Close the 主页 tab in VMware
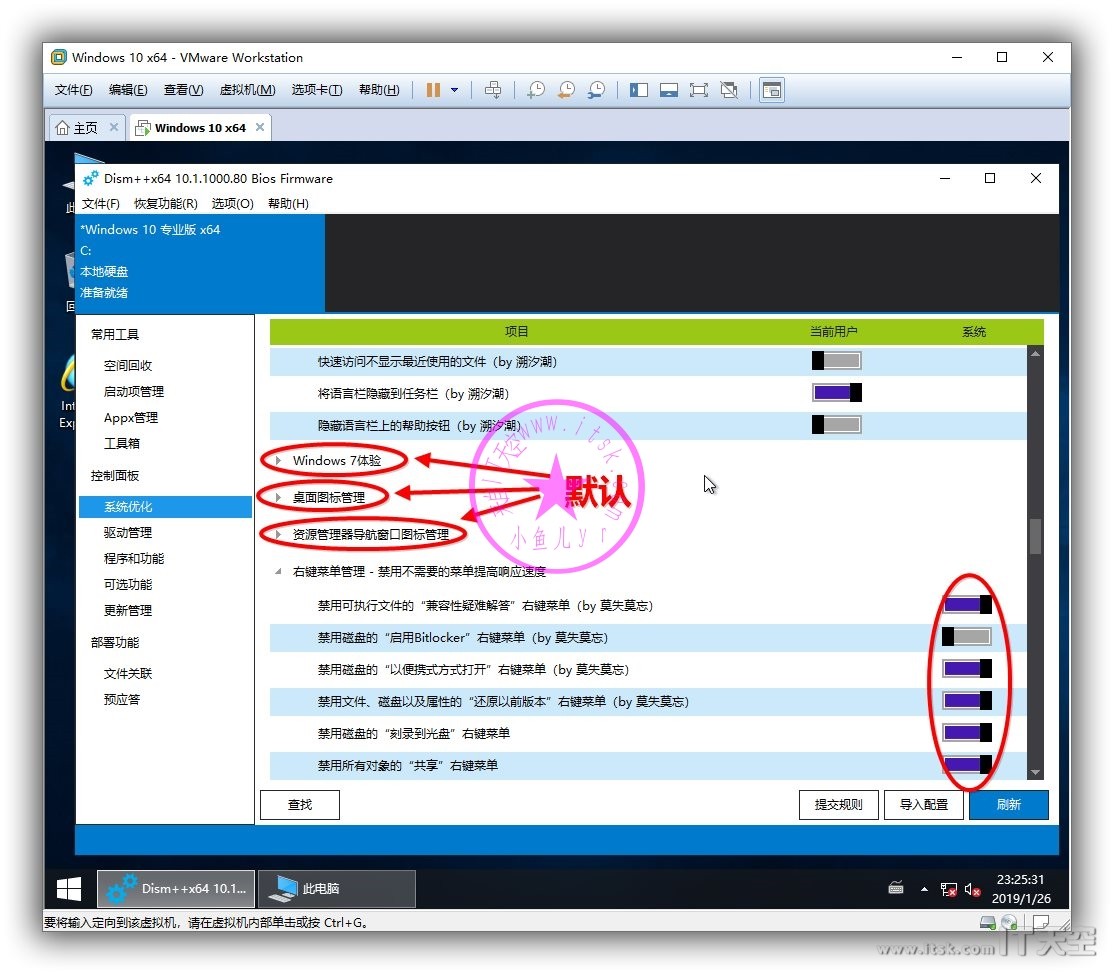Viewport: 1114px width, 974px height. point(114,127)
